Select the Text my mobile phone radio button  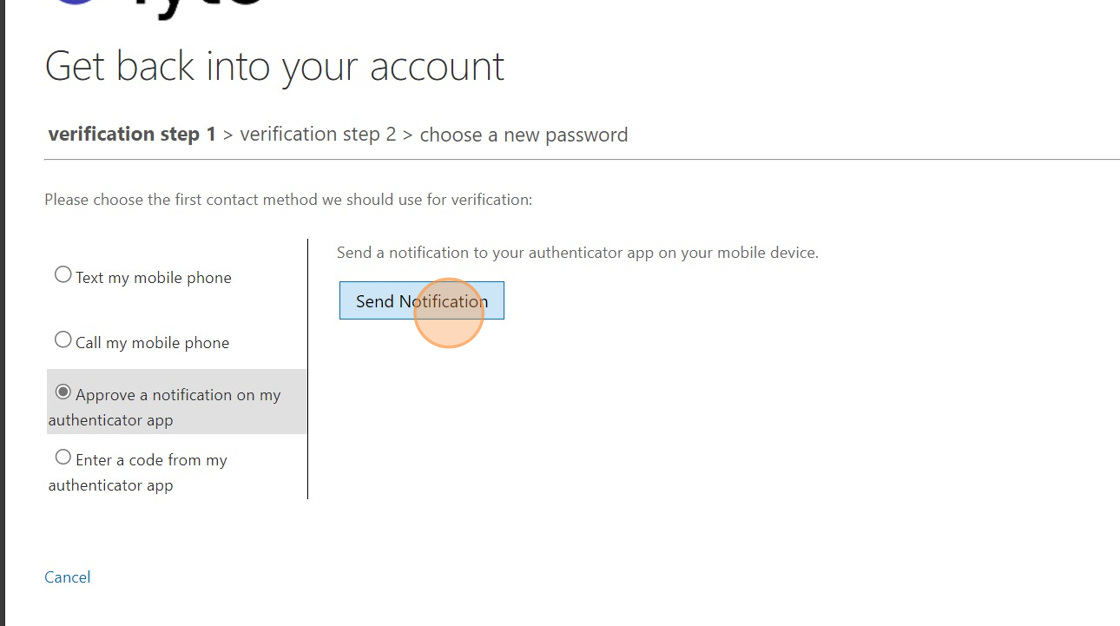pyautogui.click(x=63, y=275)
